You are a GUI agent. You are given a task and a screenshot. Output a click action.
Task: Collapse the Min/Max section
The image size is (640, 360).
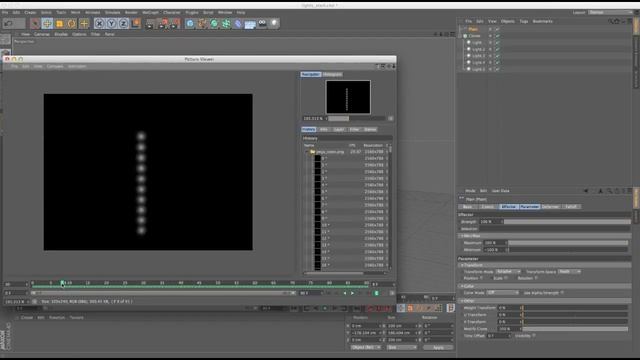(462, 236)
